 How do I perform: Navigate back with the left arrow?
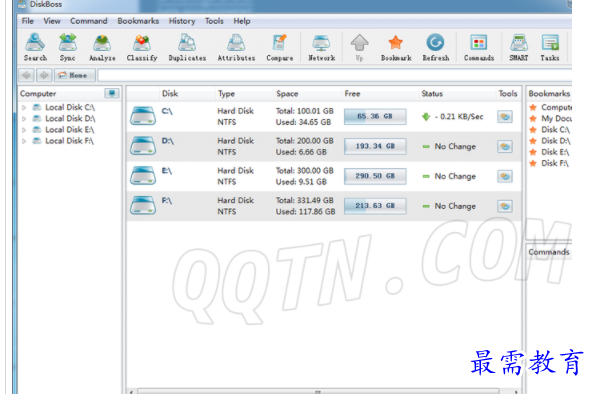pyautogui.click(x=26, y=75)
